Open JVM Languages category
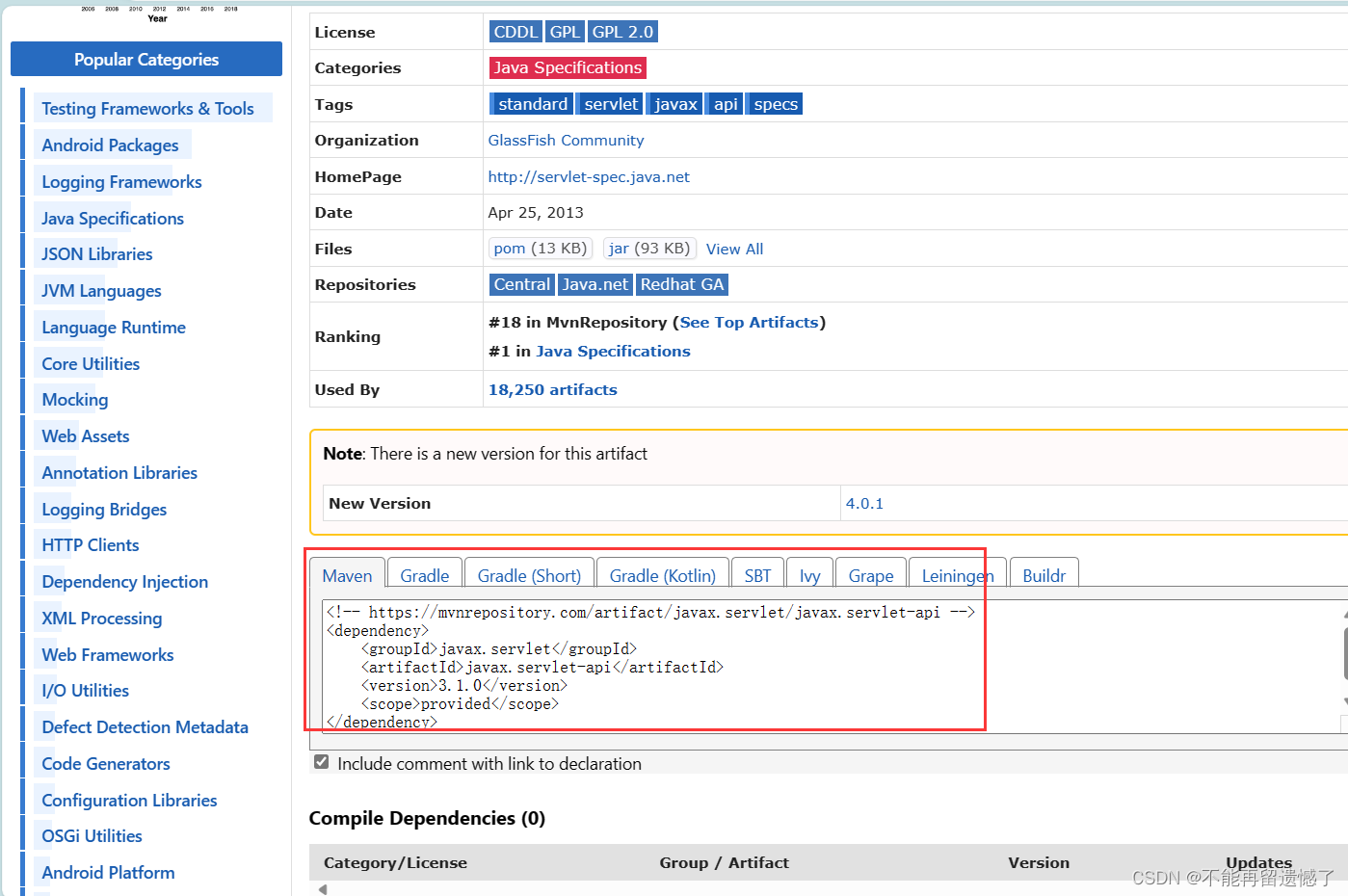 [101, 290]
